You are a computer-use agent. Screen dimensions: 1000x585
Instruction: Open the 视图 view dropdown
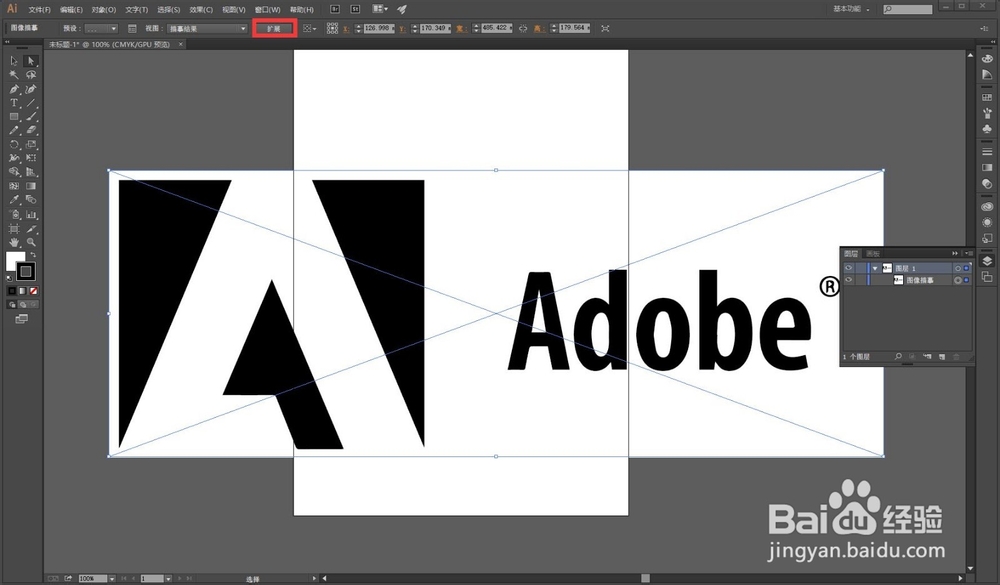coord(207,29)
